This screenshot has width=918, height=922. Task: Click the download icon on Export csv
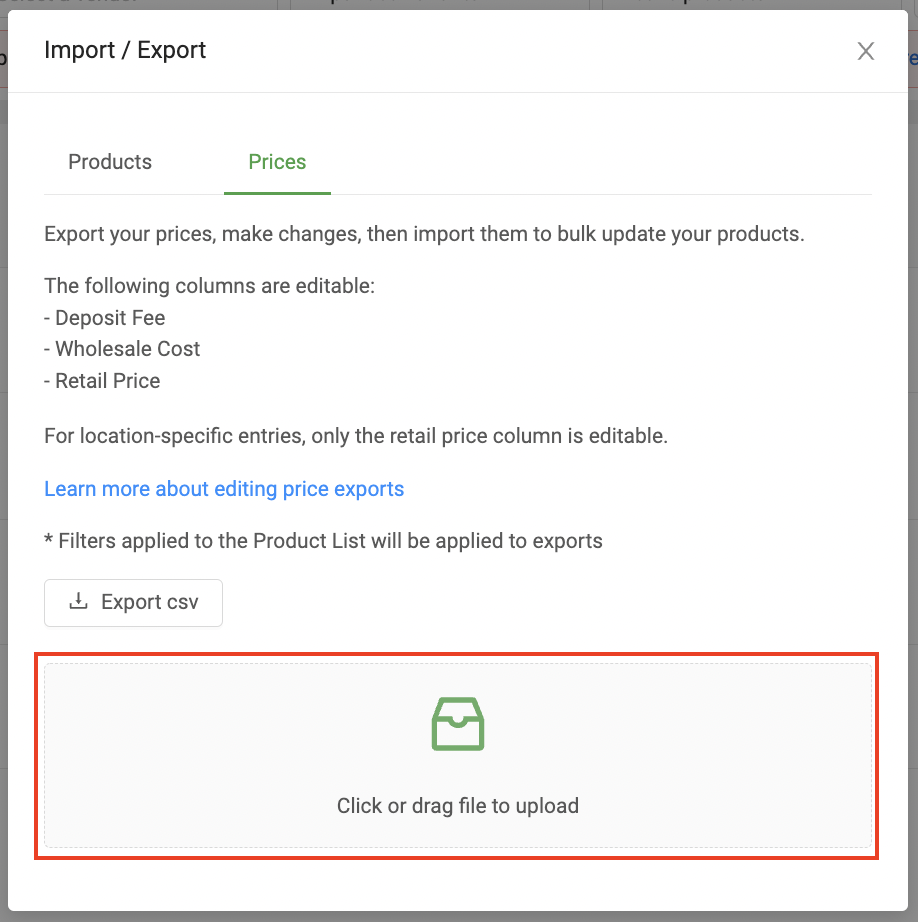click(77, 602)
